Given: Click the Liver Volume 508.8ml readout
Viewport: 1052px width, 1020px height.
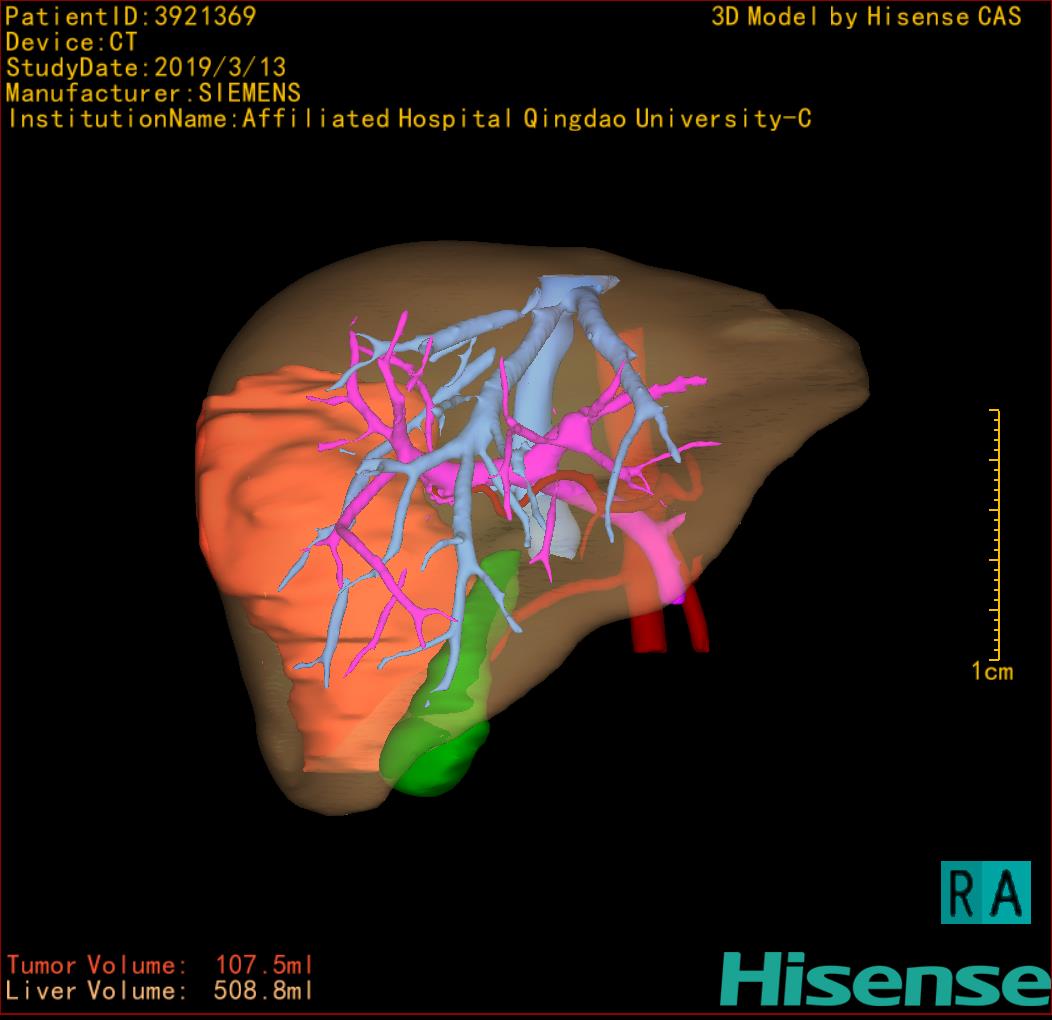Looking at the screenshot, I should tap(160, 992).
